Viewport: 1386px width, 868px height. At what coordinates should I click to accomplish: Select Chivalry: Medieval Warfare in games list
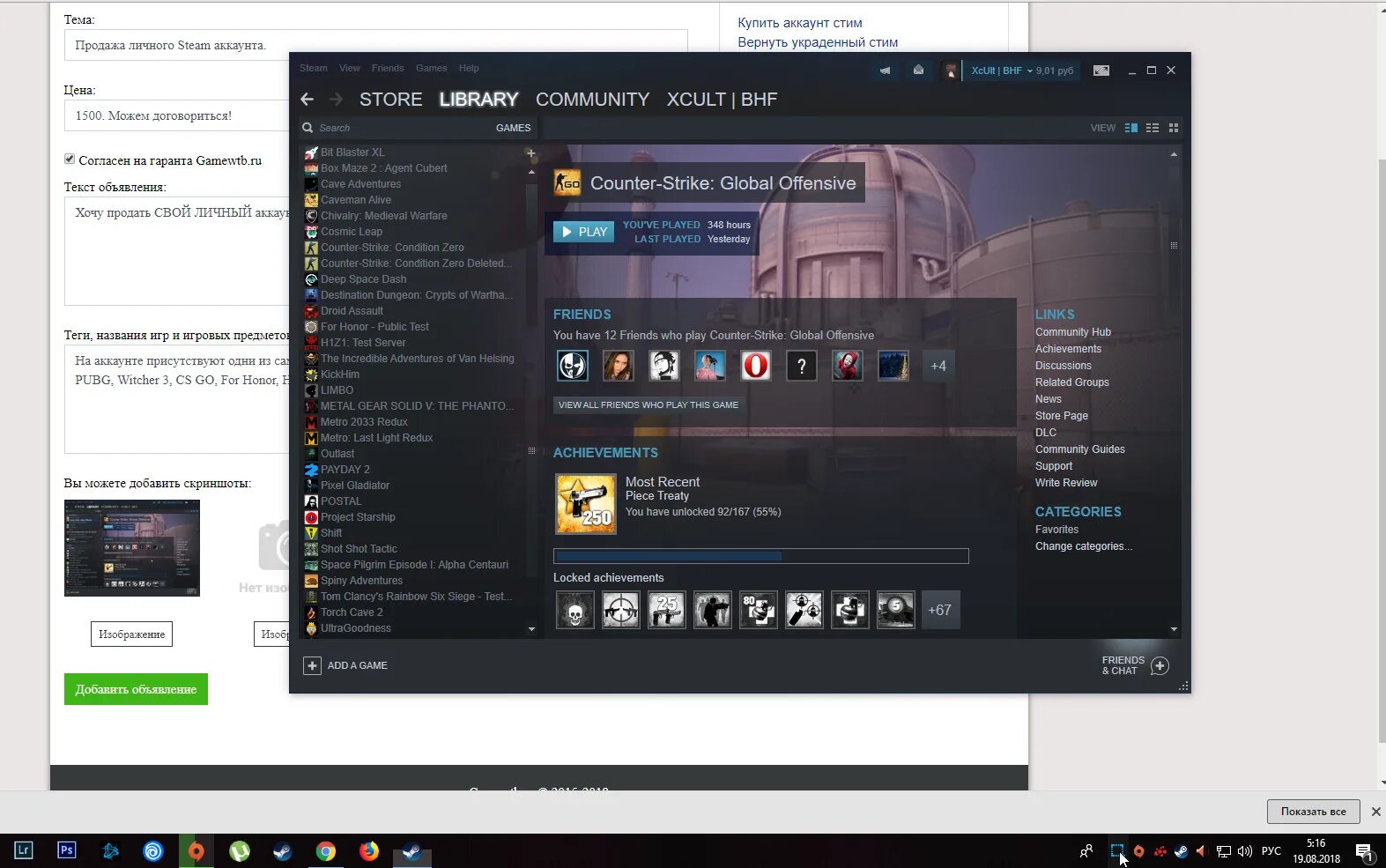[x=383, y=216]
